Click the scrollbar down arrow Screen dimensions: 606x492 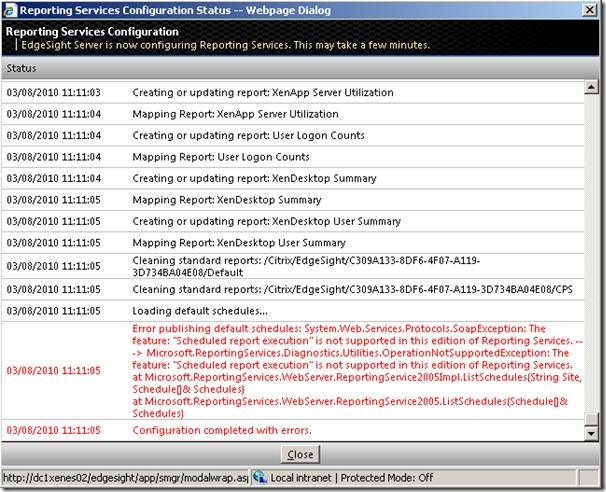click(591, 434)
